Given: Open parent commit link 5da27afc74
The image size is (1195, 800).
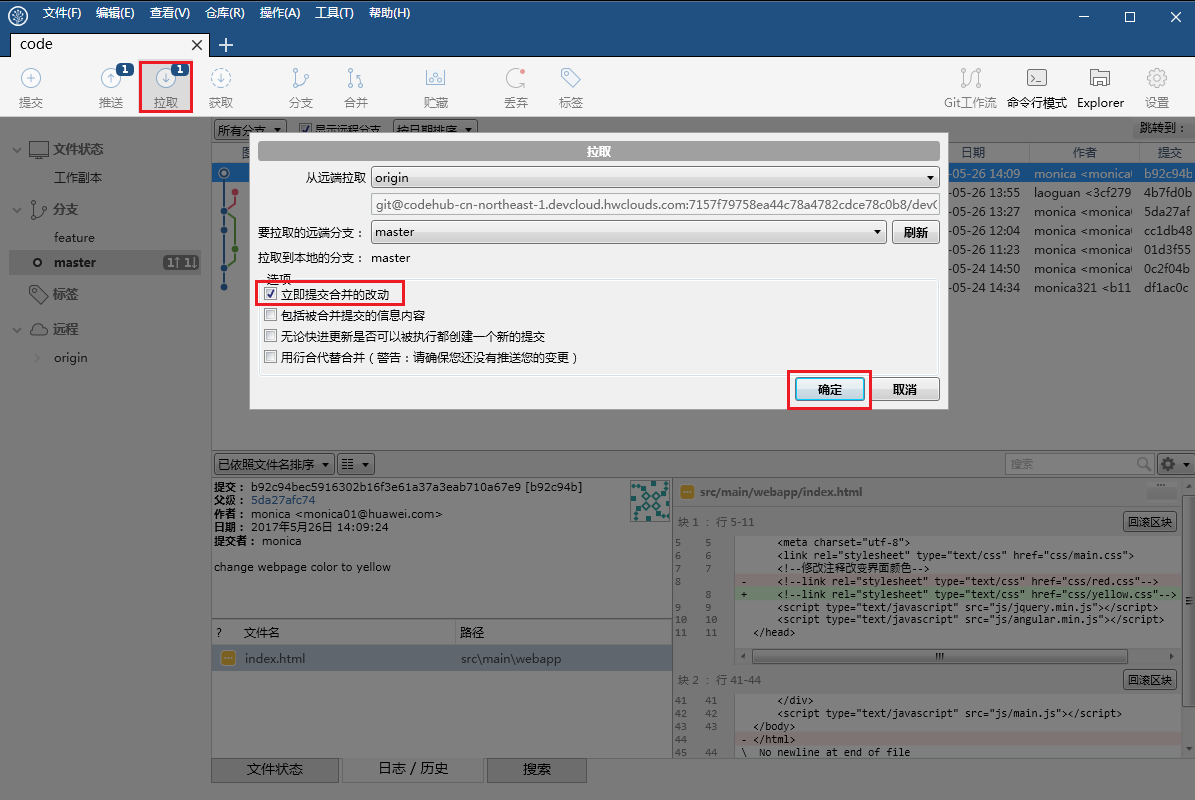Looking at the screenshot, I should coord(283,500).
